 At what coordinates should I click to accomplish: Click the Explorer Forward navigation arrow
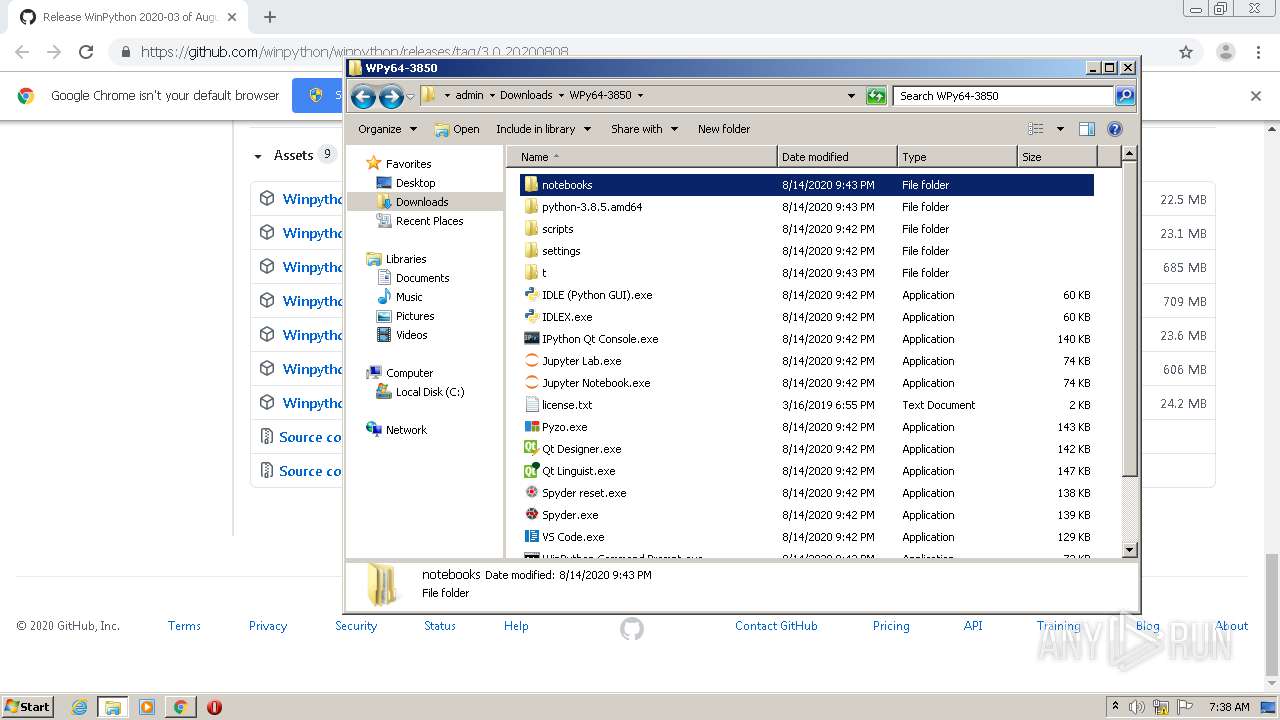point(391,96)
